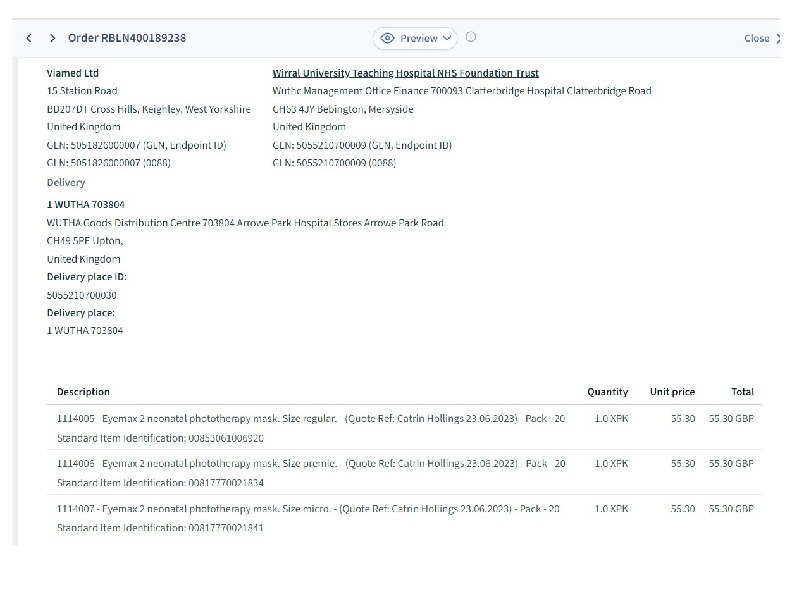Screen dimensions: 792x612
Task: Click the info circle icon beside Preview
Action: click(x=471, y=37)
